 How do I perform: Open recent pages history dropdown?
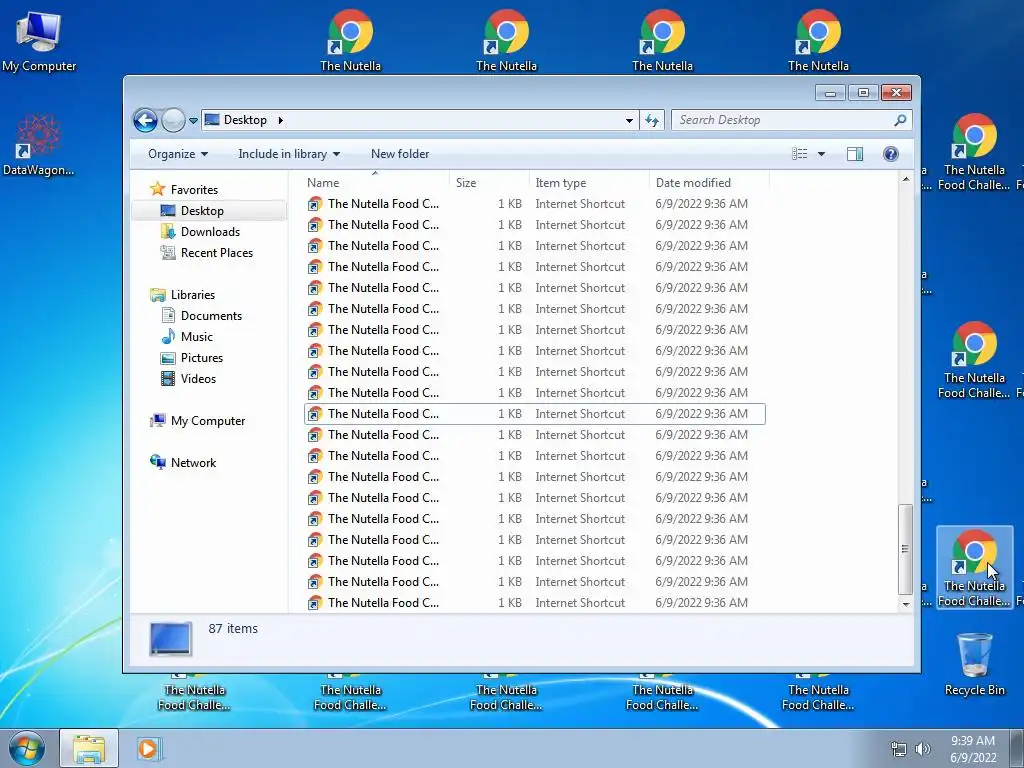193,121
